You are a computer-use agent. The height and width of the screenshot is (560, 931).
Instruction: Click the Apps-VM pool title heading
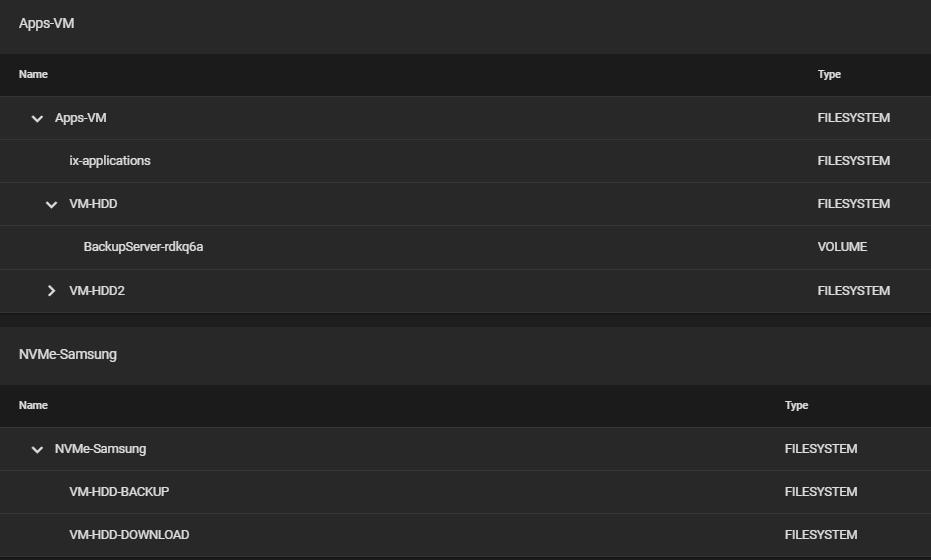tap(46, 23)
